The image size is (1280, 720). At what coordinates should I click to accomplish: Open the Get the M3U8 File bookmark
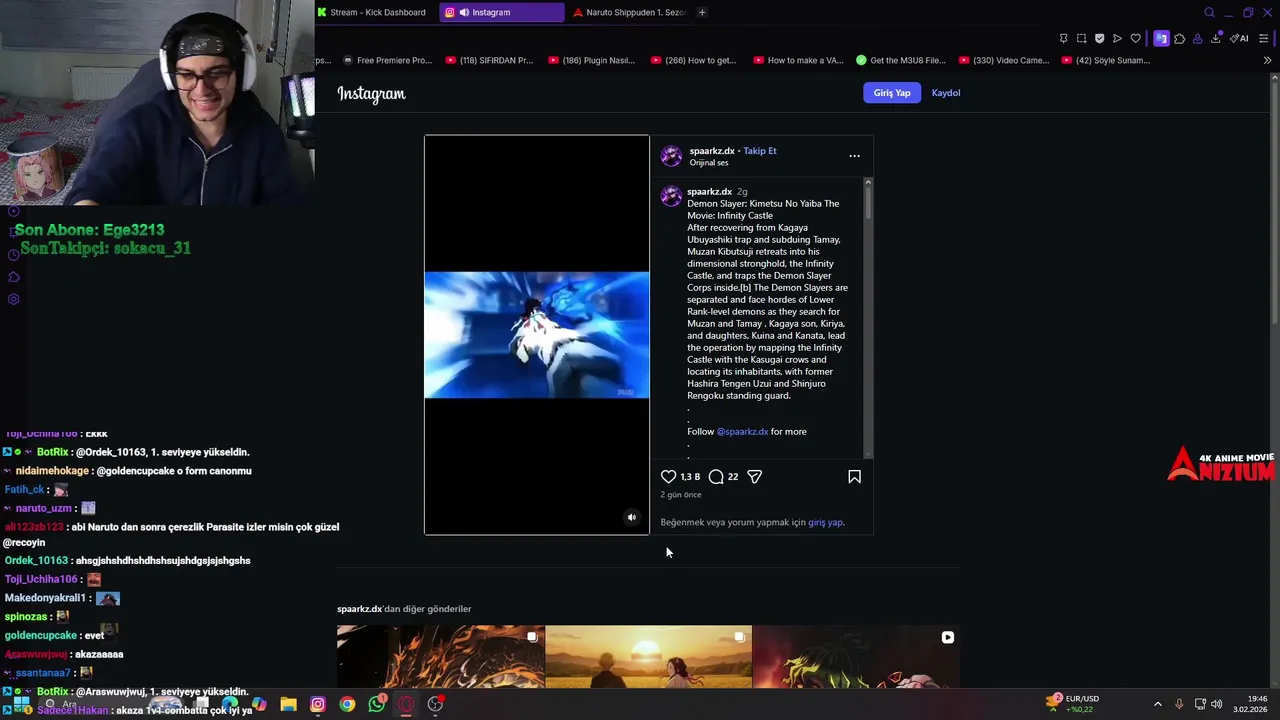click(901, 60)
